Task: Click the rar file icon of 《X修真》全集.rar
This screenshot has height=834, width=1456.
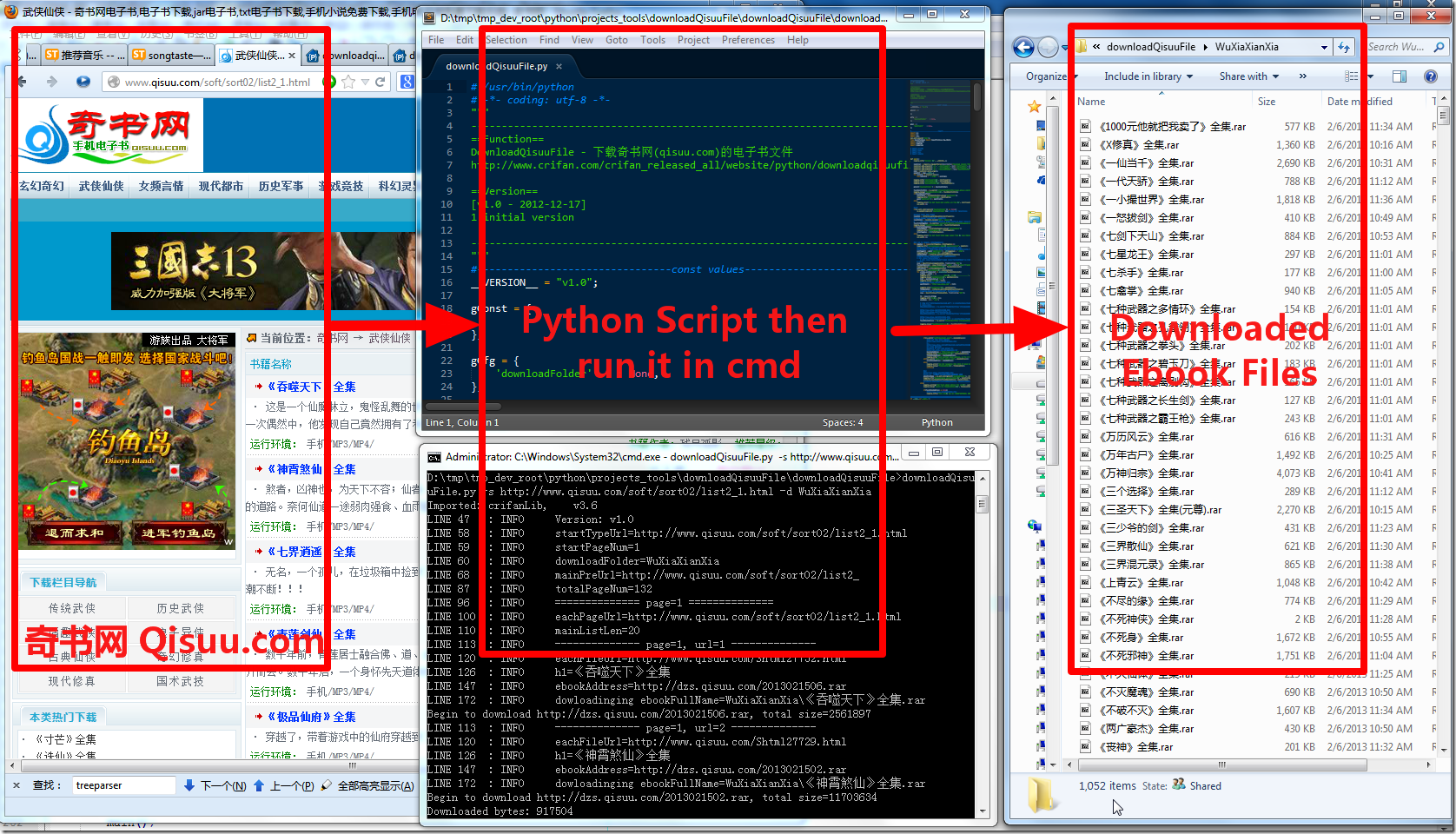Action: pos(1085,145)
